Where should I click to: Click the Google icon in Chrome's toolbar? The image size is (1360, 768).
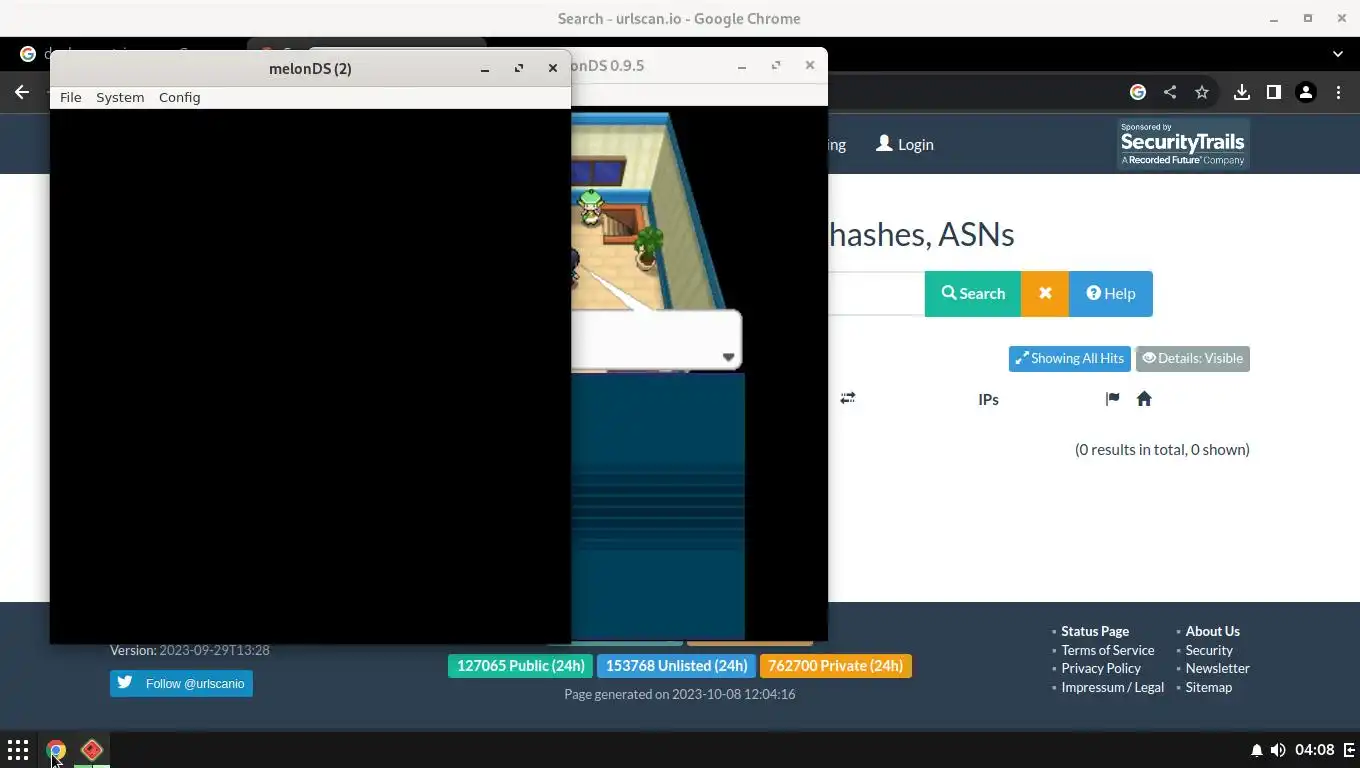coord(1138,92)
